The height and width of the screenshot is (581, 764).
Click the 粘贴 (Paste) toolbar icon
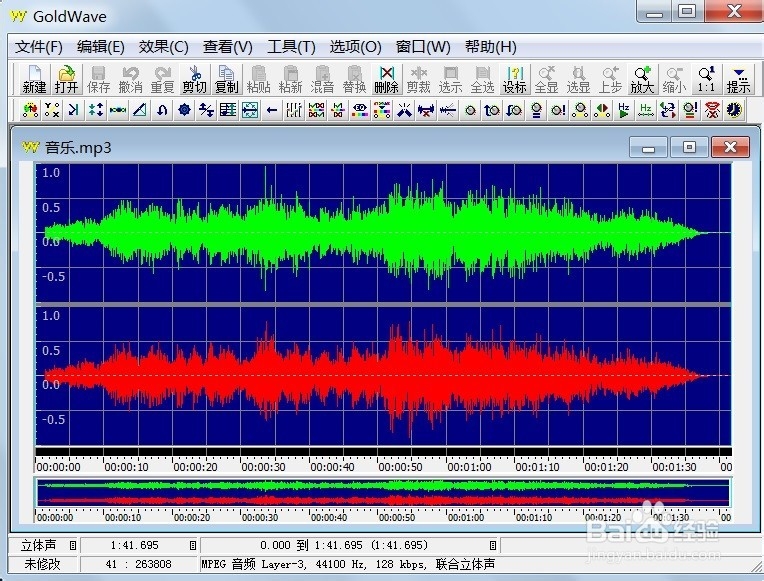point(258,79)
